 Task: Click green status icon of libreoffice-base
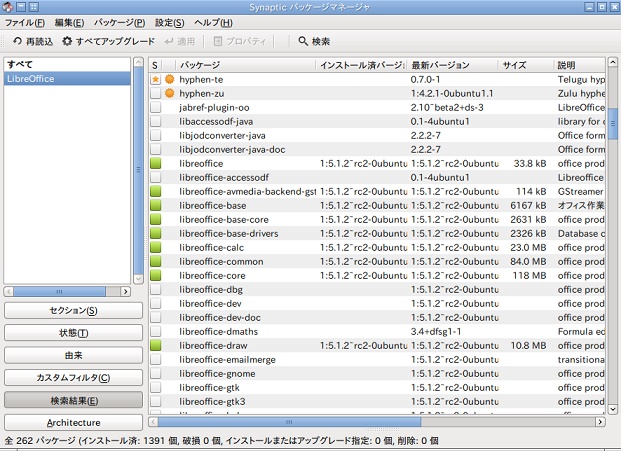pyautogui.click(x=156, y=205)
